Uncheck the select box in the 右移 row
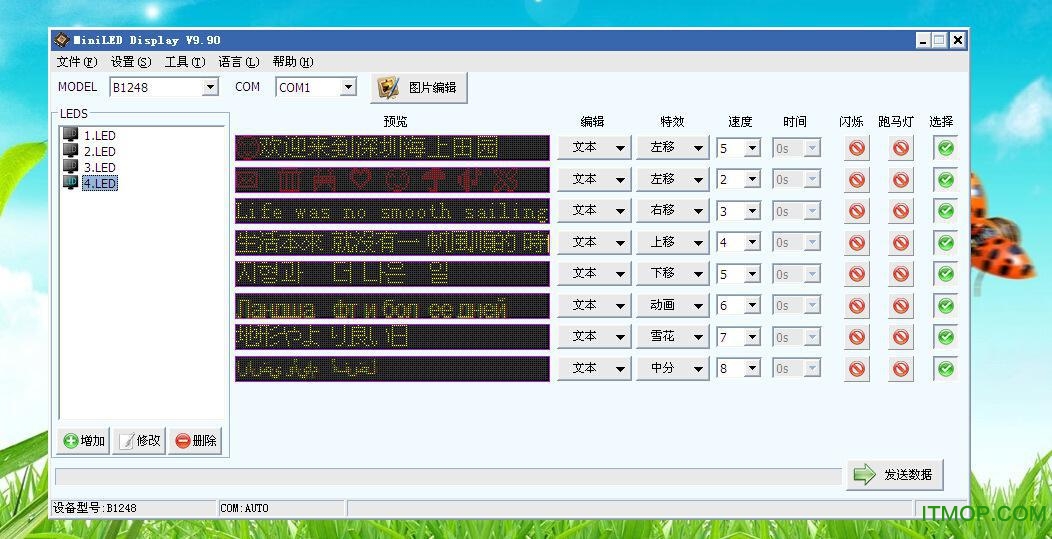This screenshot has width=1052, height=539. 945,211
